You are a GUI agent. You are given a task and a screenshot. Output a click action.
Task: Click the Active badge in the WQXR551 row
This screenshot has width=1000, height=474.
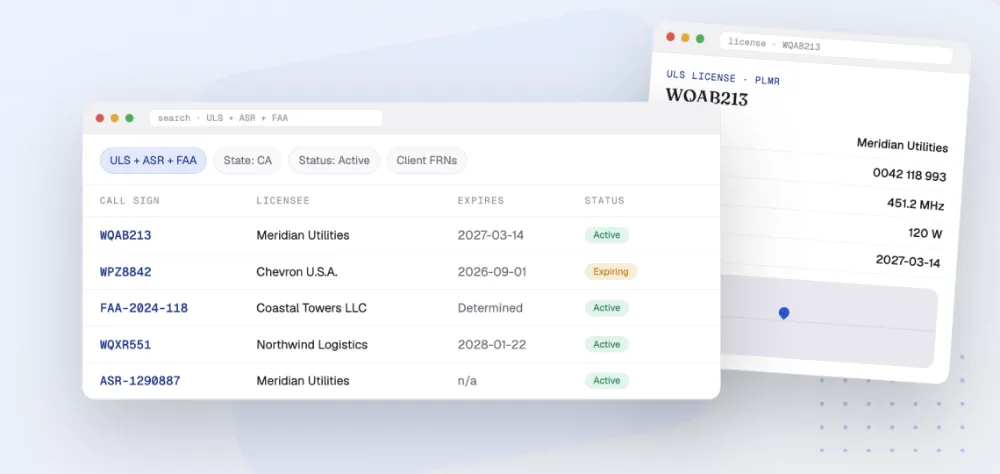point(607,344)
